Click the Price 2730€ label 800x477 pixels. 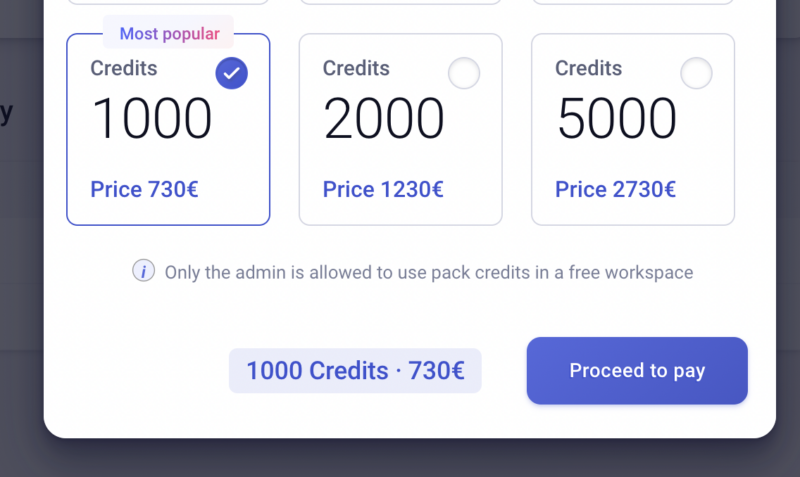(x=615, y=190)
